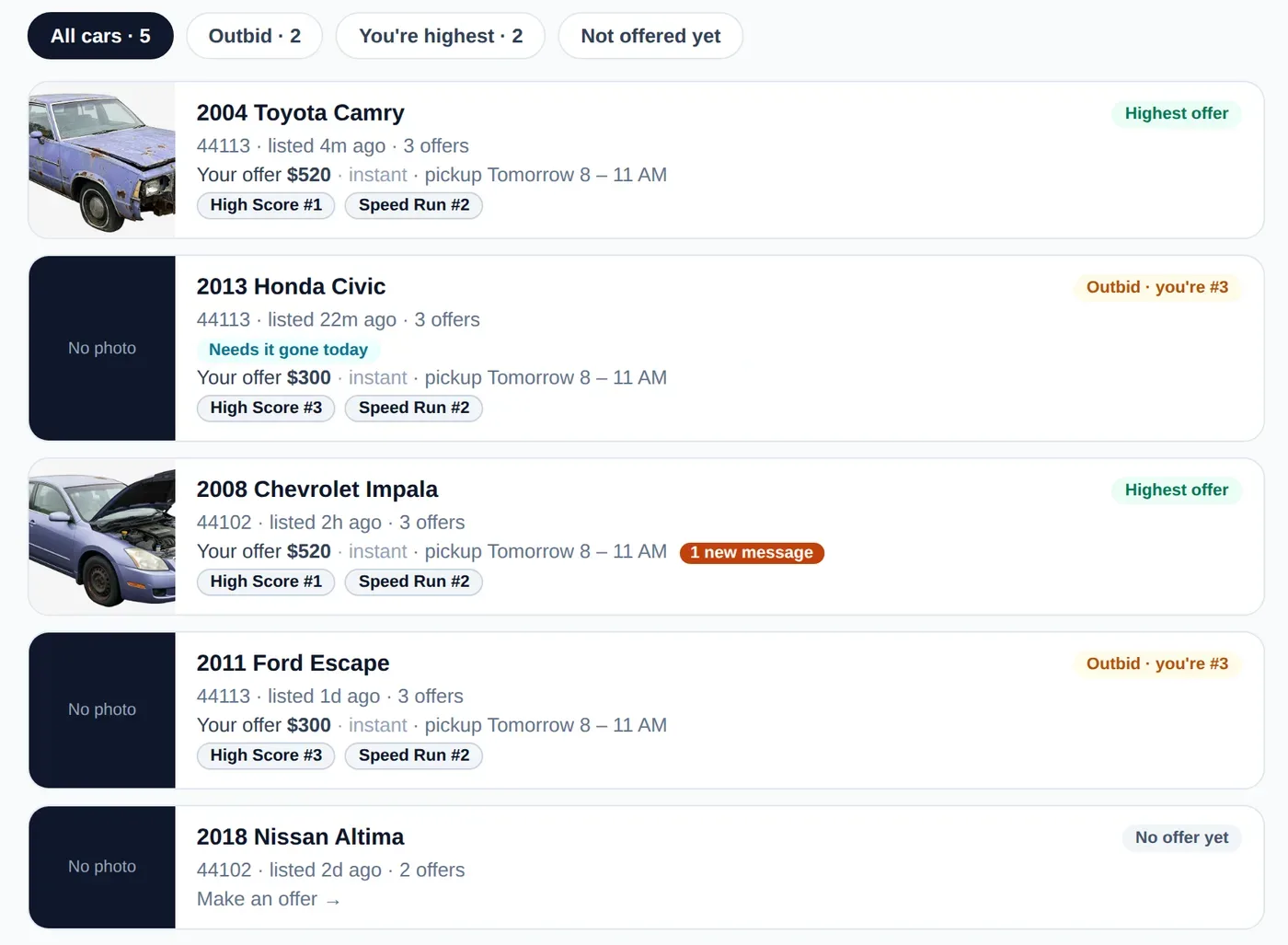Open the 2011 Ford Escape listing title
Viewport: 1288px width, 945px height.
click(293, 663)
